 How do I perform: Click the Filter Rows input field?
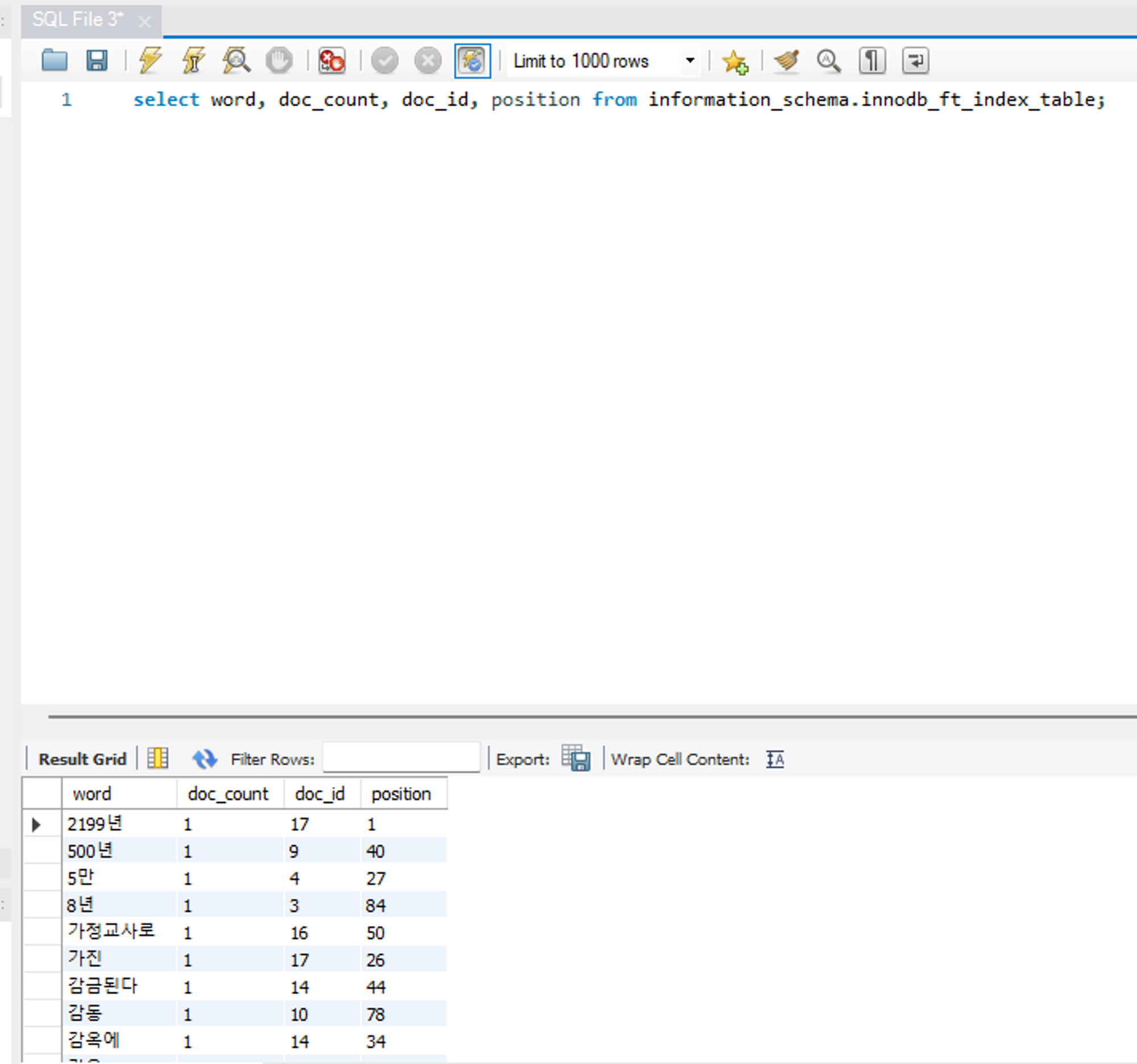pyautogui.click(x=401, y=758)
